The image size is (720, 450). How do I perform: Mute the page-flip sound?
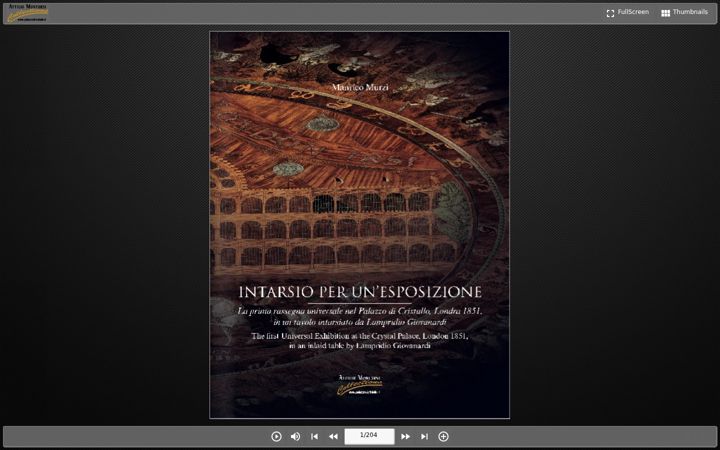point(295,436)
